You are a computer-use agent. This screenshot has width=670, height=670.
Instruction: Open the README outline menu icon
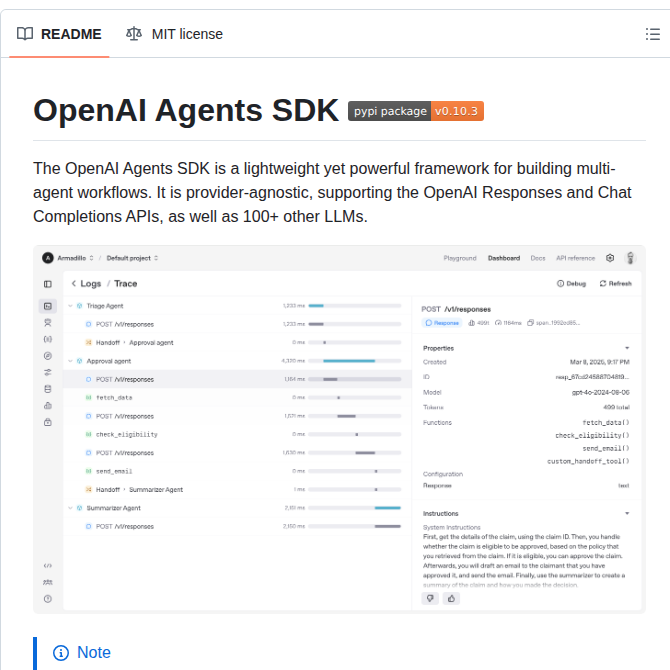[x=652, y=34]
